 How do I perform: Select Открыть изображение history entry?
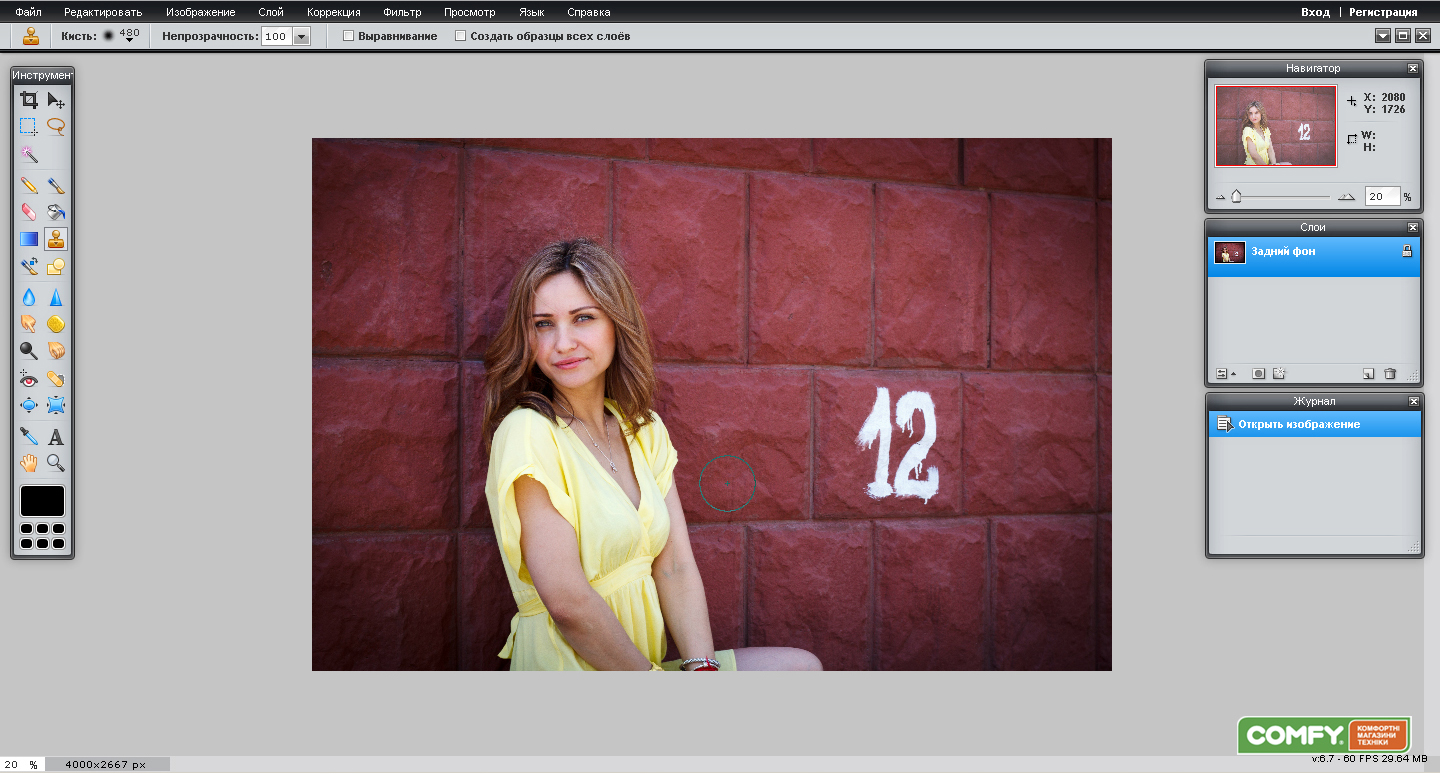tap(1315, 424)
